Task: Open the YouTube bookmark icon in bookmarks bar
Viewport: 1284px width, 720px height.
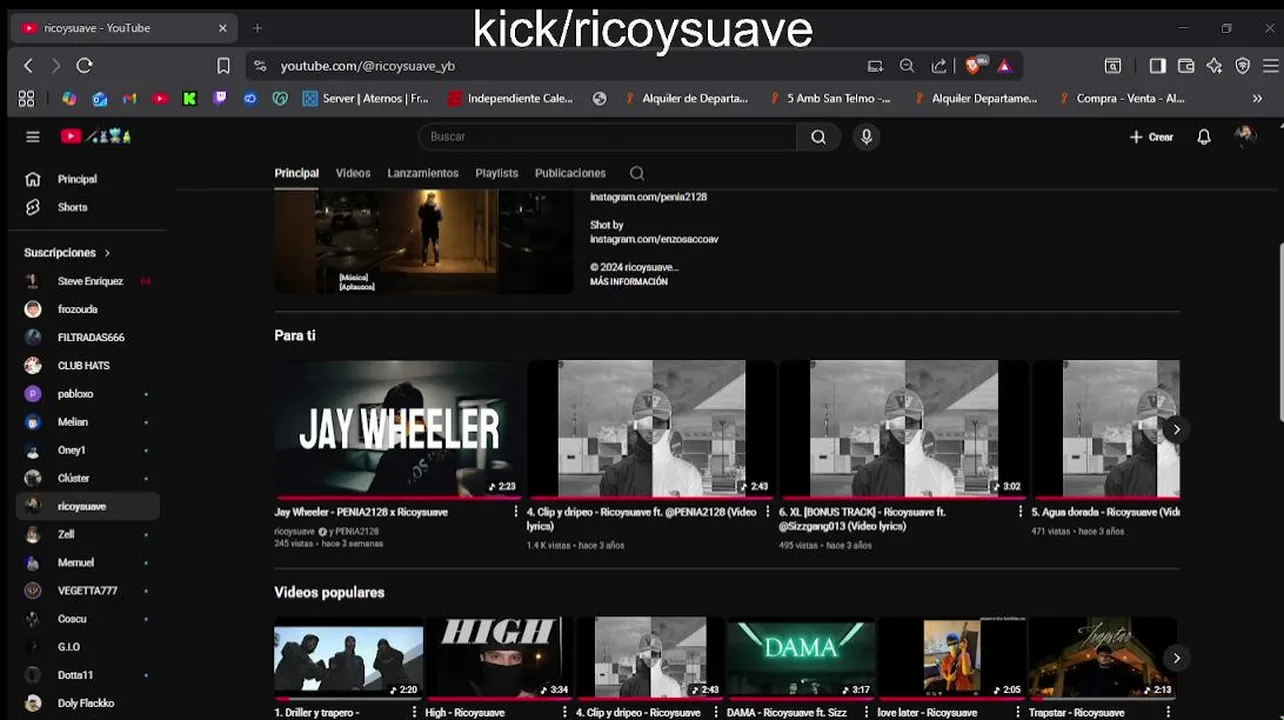Action: [x=160, y=98]
